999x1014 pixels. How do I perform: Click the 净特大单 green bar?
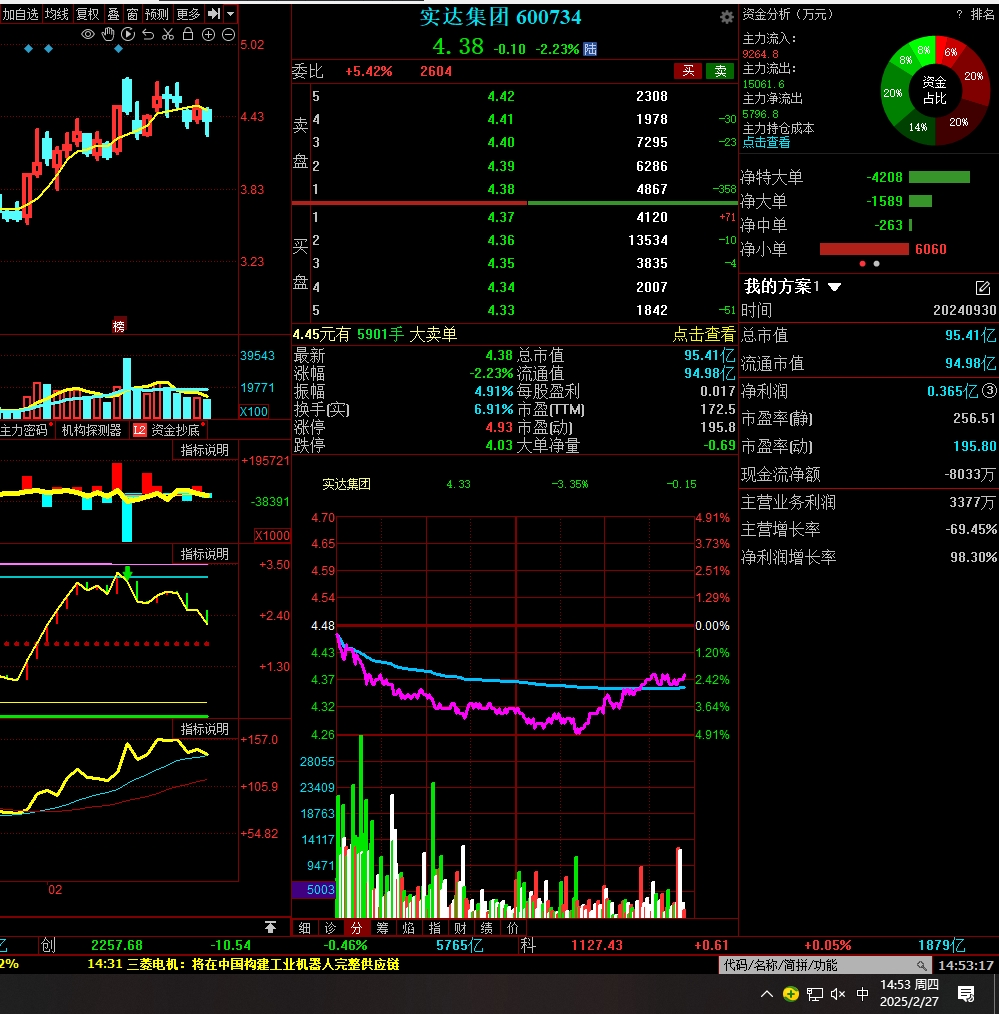point(939,177)
